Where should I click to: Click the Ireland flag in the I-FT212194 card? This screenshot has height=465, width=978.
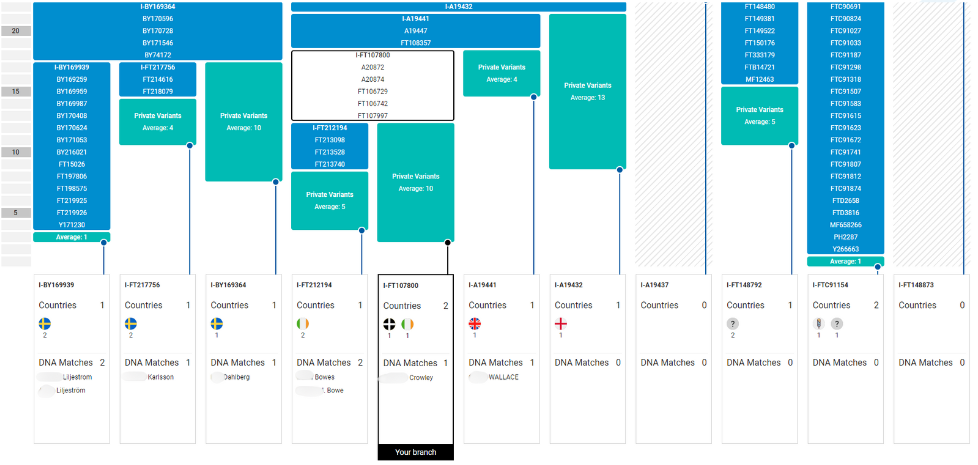[303, 324]
